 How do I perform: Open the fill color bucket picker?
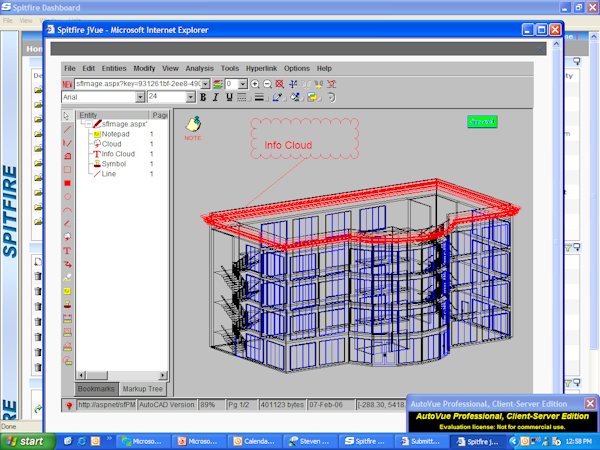coord(295,97)
